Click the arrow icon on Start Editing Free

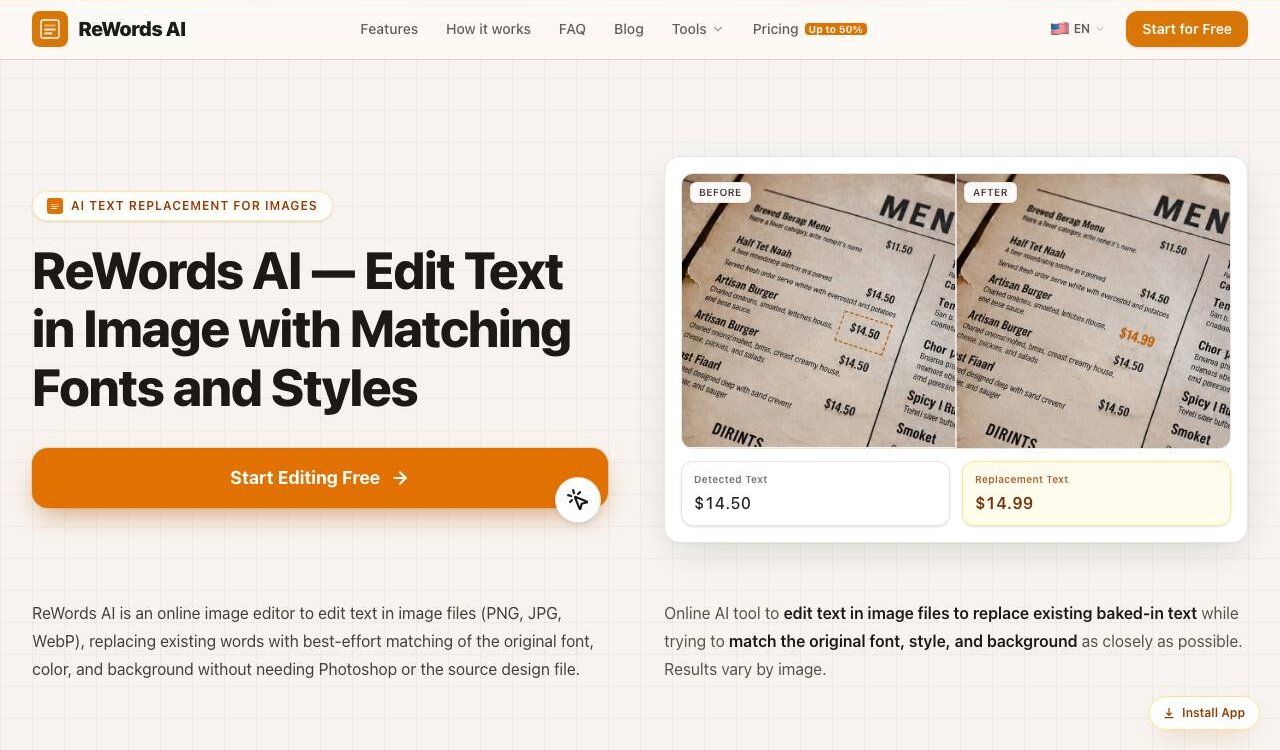point(400,478)
